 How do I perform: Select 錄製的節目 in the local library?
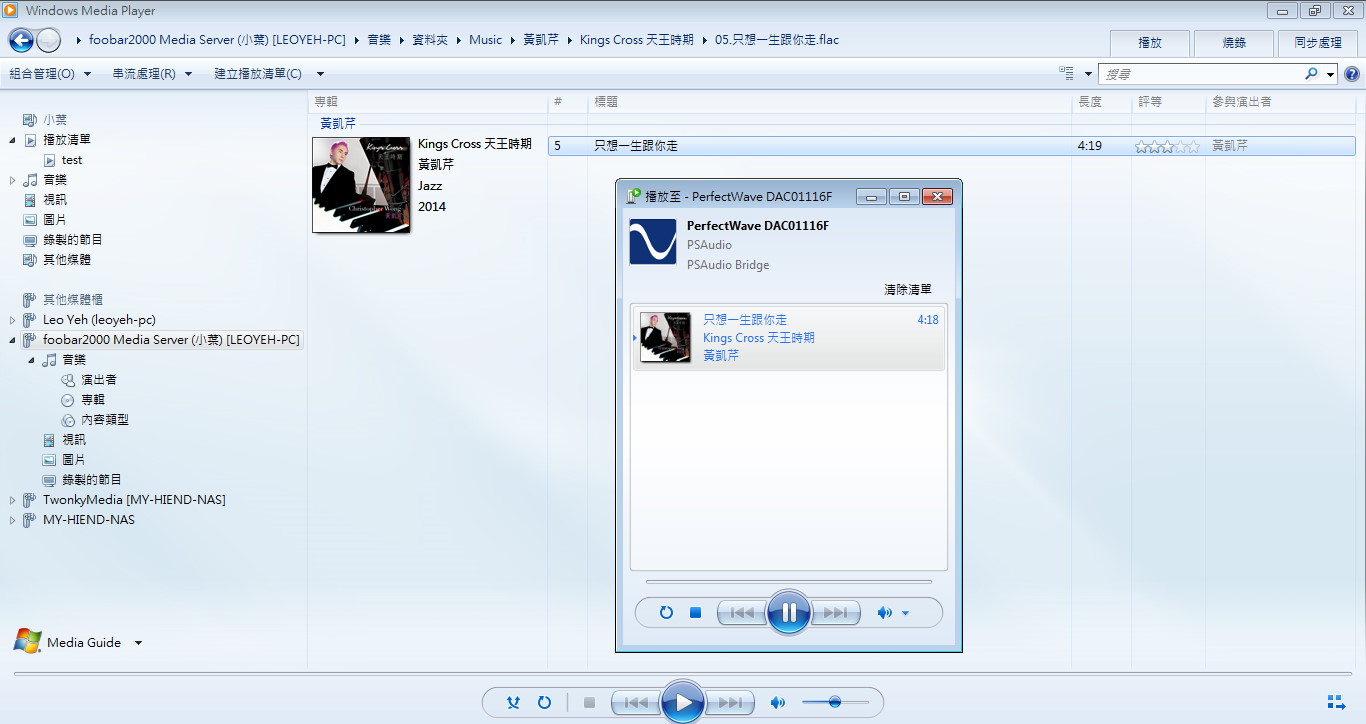(72, 240)
